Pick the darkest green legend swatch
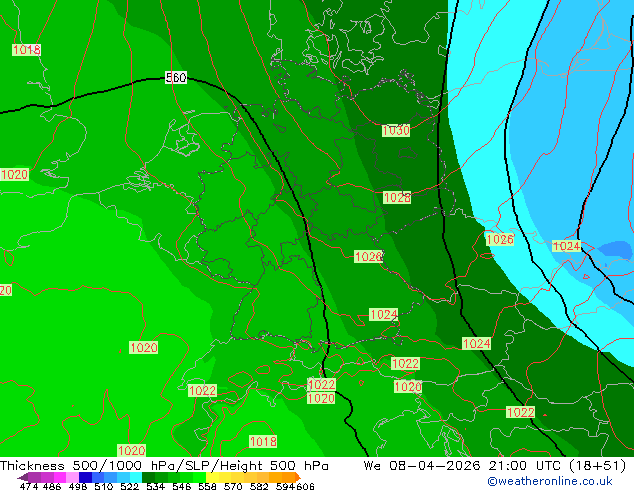Screen dimensions: 634x490 coord(148,477)
